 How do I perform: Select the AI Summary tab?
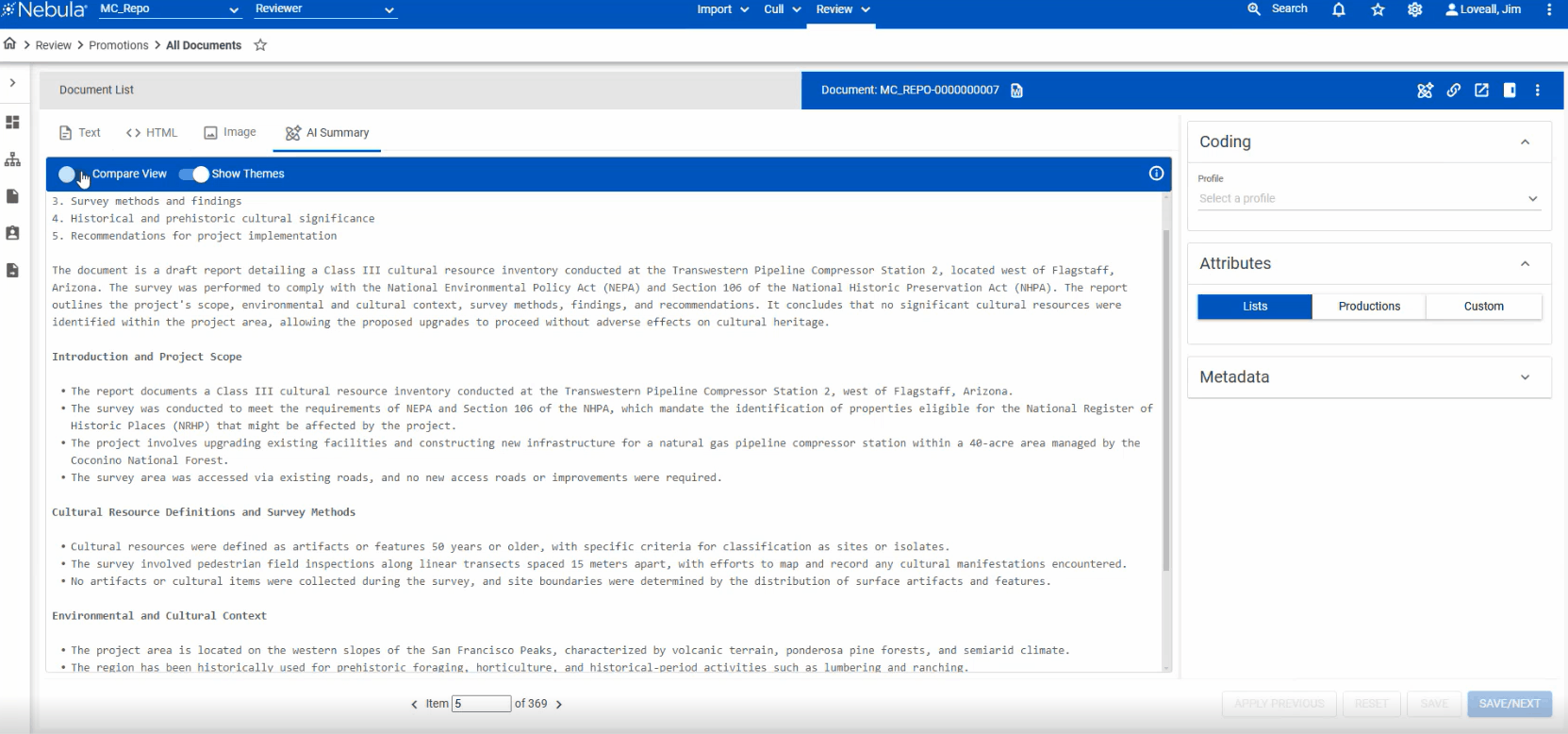tap(327, 133)
